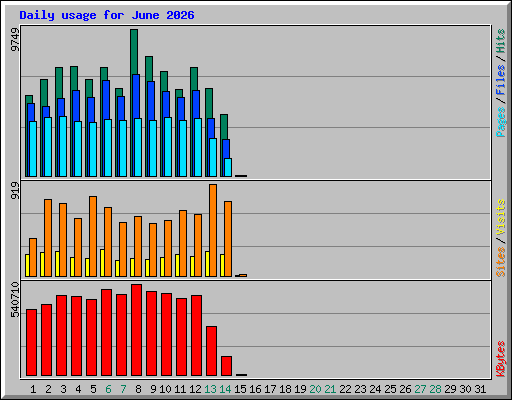512x400 pixels.
Task: Click the 9749 hits axis value
Action: point(15,40)
